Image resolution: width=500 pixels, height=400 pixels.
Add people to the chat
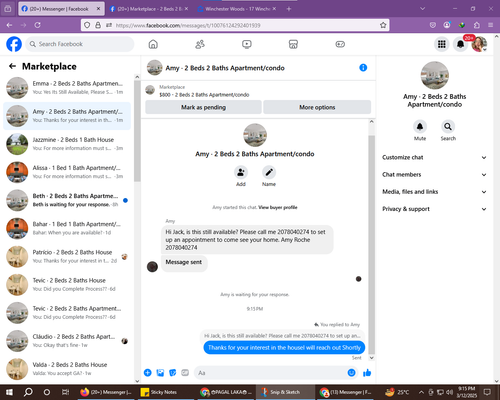[241, 172]
